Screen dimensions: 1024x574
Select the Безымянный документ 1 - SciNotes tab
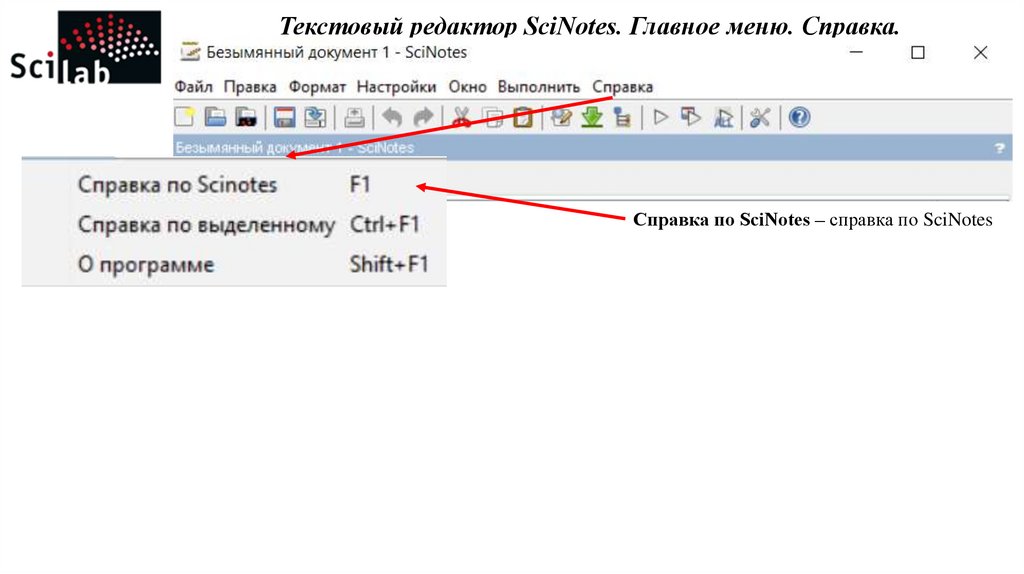point(295,148)
